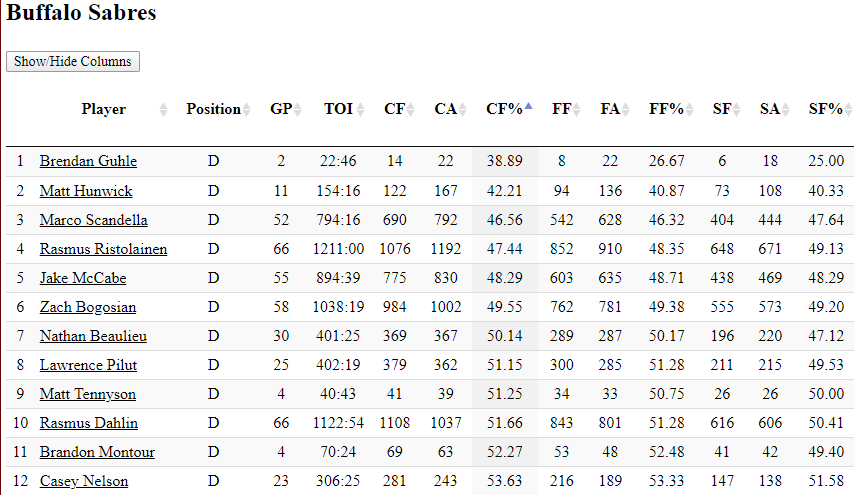The height and width of the screenshot is (495, 854).
Task: Sort by SA column arrows
Action: point(785,109)
